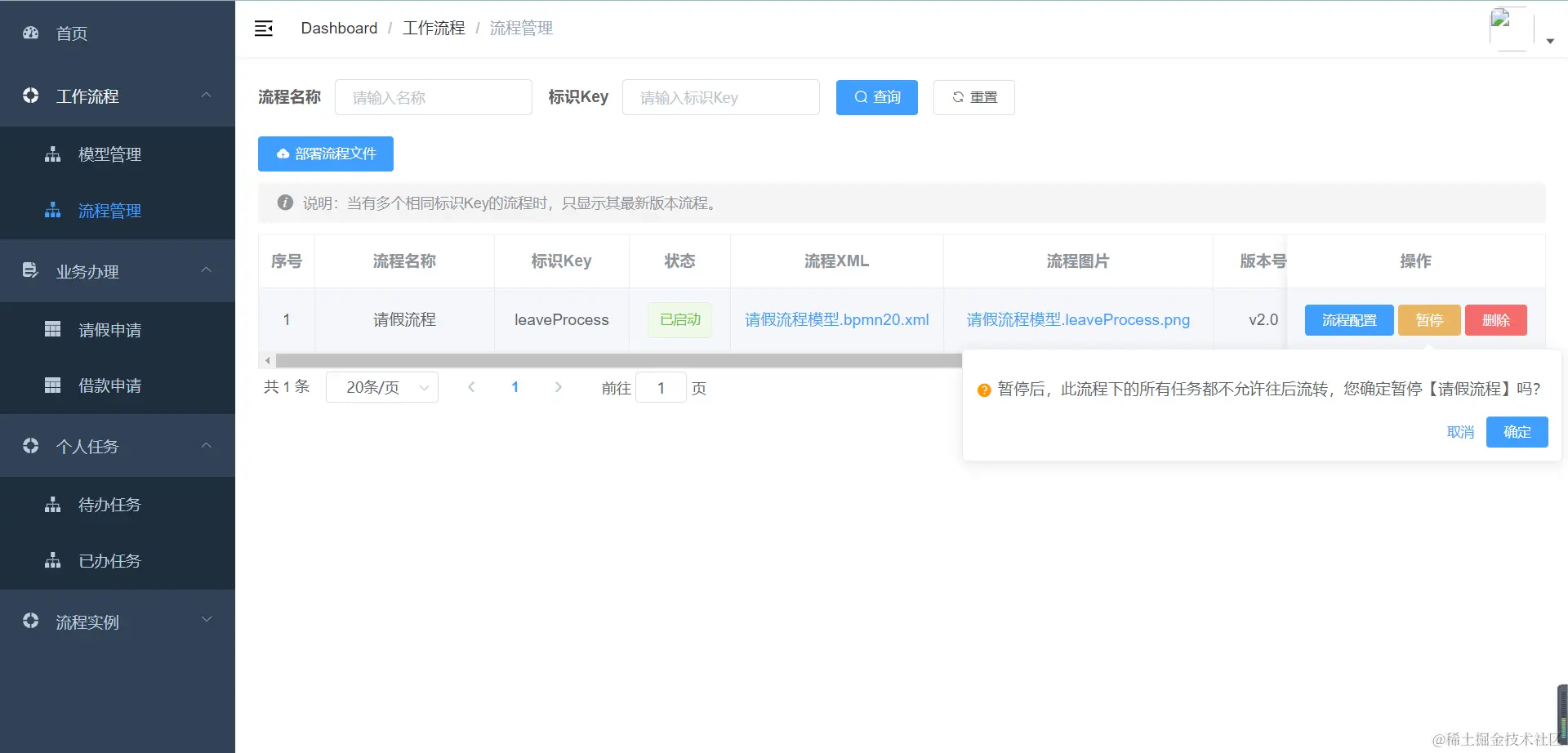Click the tree icon beside 模型管理

click(x=53, y=154)
